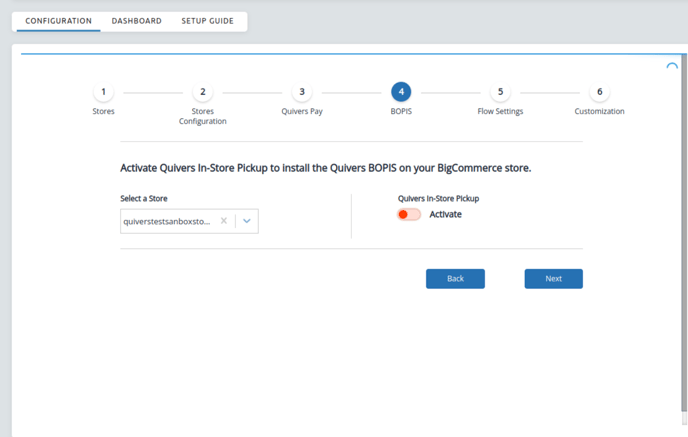Jump to step 3 Quivers Pay

302,92
